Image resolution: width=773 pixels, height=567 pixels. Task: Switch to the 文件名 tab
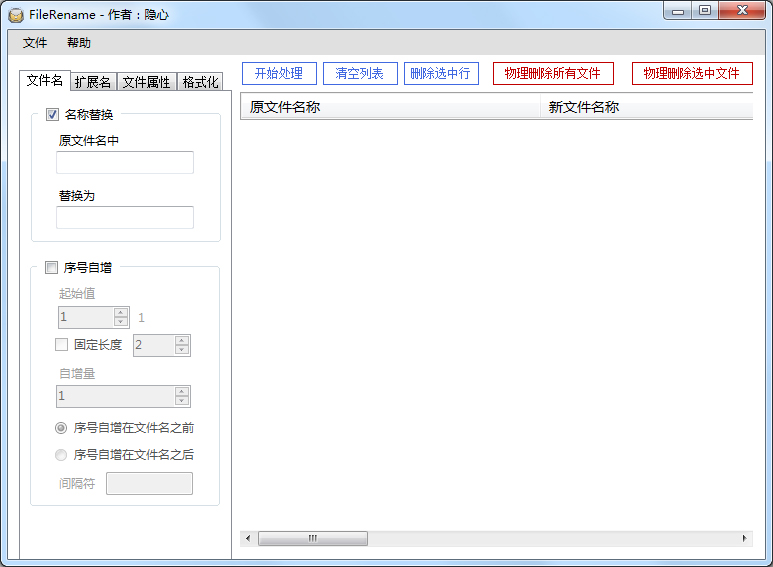(45, 80)
